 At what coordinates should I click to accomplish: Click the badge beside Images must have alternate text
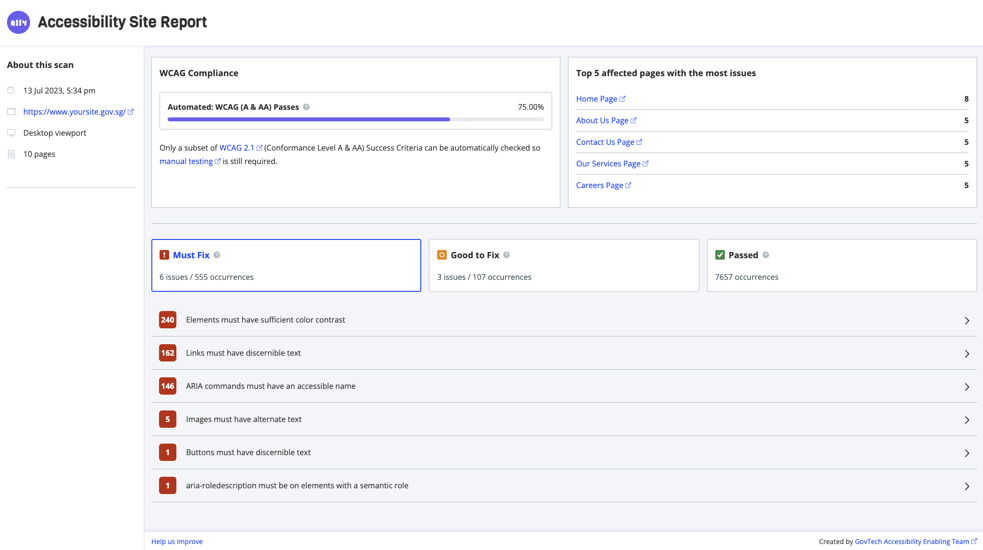pyautogui.click(x=167, y=420)
